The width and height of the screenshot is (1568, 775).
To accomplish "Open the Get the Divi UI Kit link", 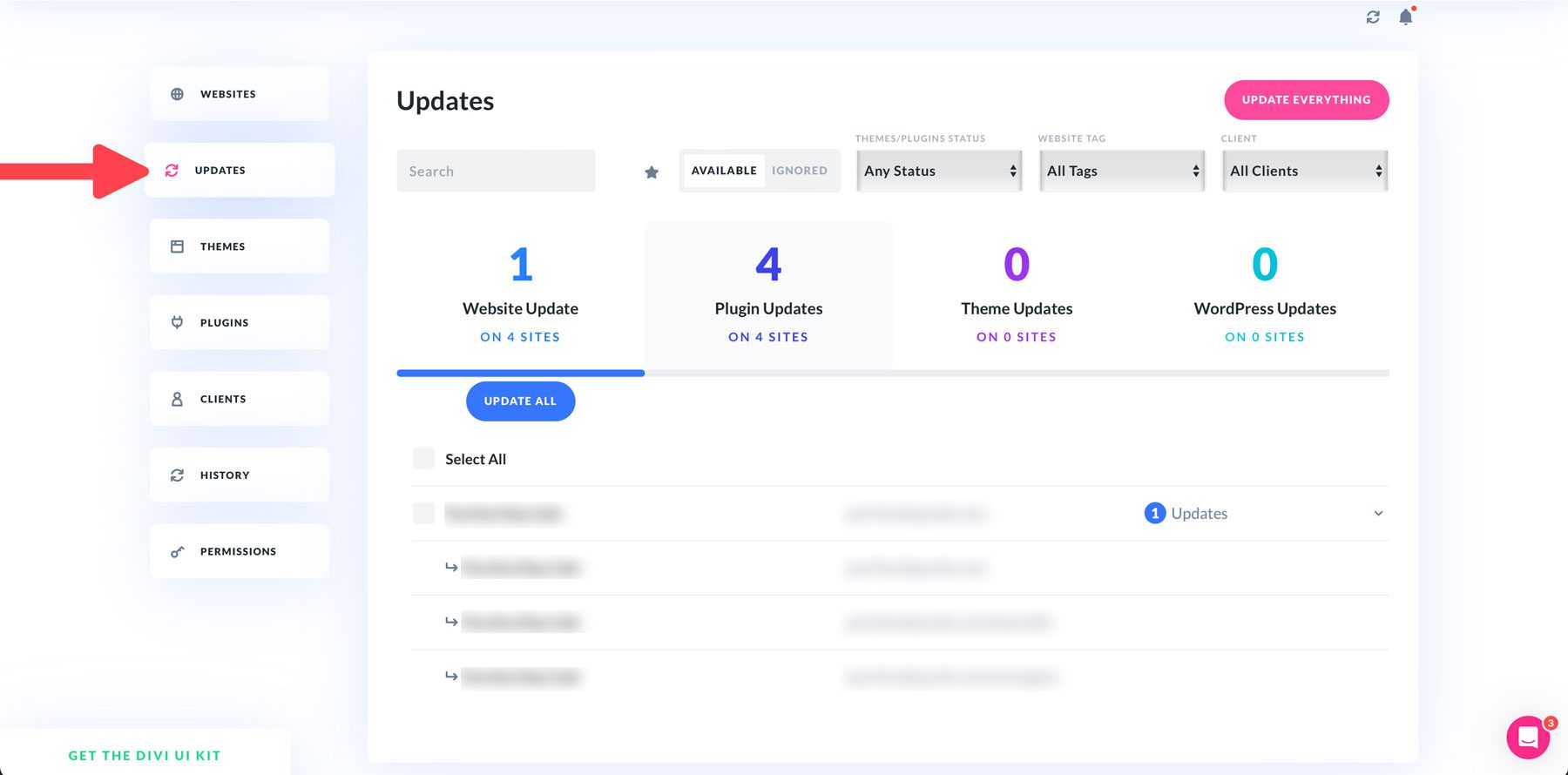I will [x=145, y=756].
